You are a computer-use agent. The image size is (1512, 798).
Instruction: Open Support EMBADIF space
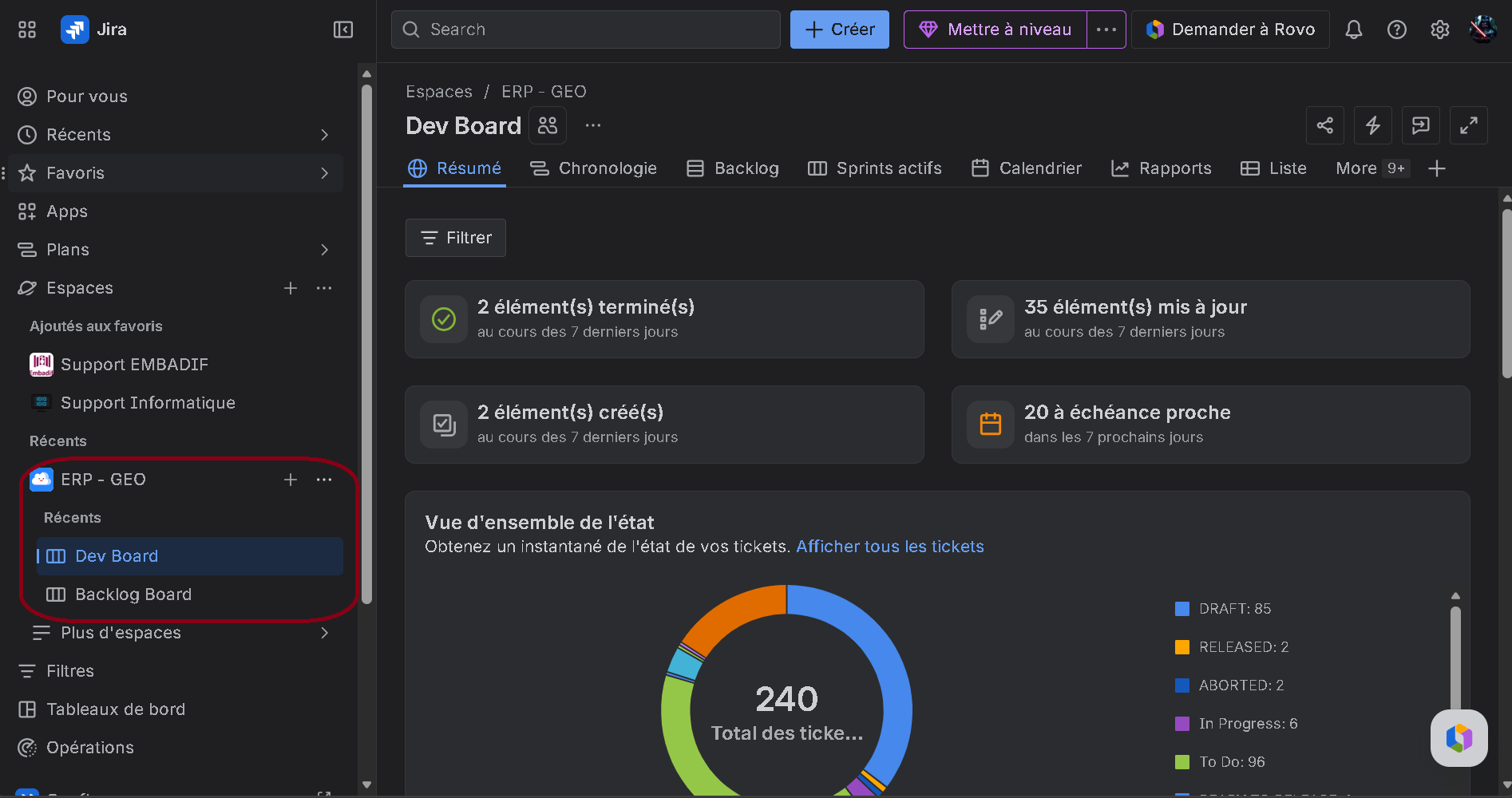pos(182,365)
